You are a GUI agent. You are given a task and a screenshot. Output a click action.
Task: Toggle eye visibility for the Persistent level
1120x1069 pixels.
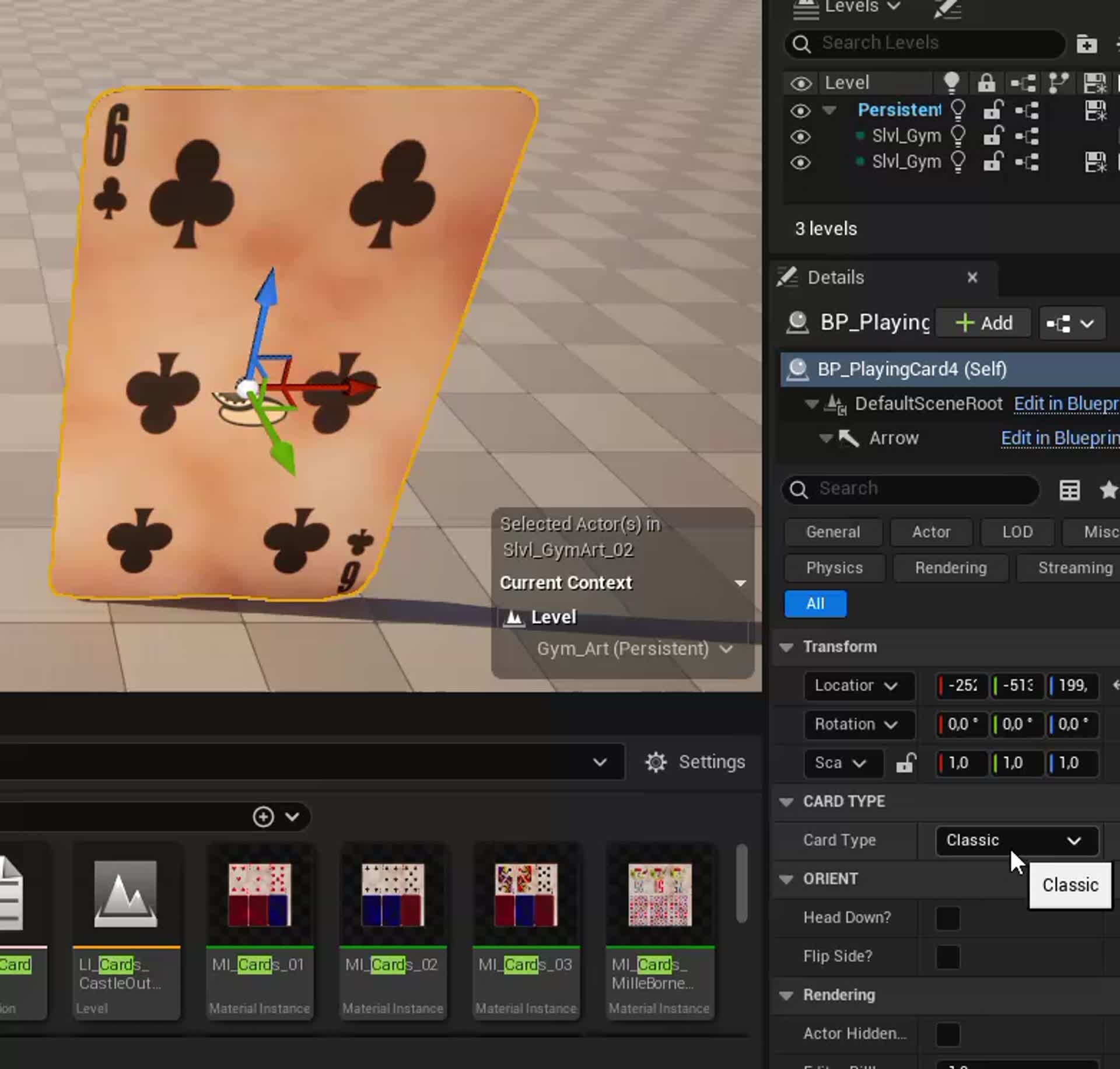click(800, 110)
